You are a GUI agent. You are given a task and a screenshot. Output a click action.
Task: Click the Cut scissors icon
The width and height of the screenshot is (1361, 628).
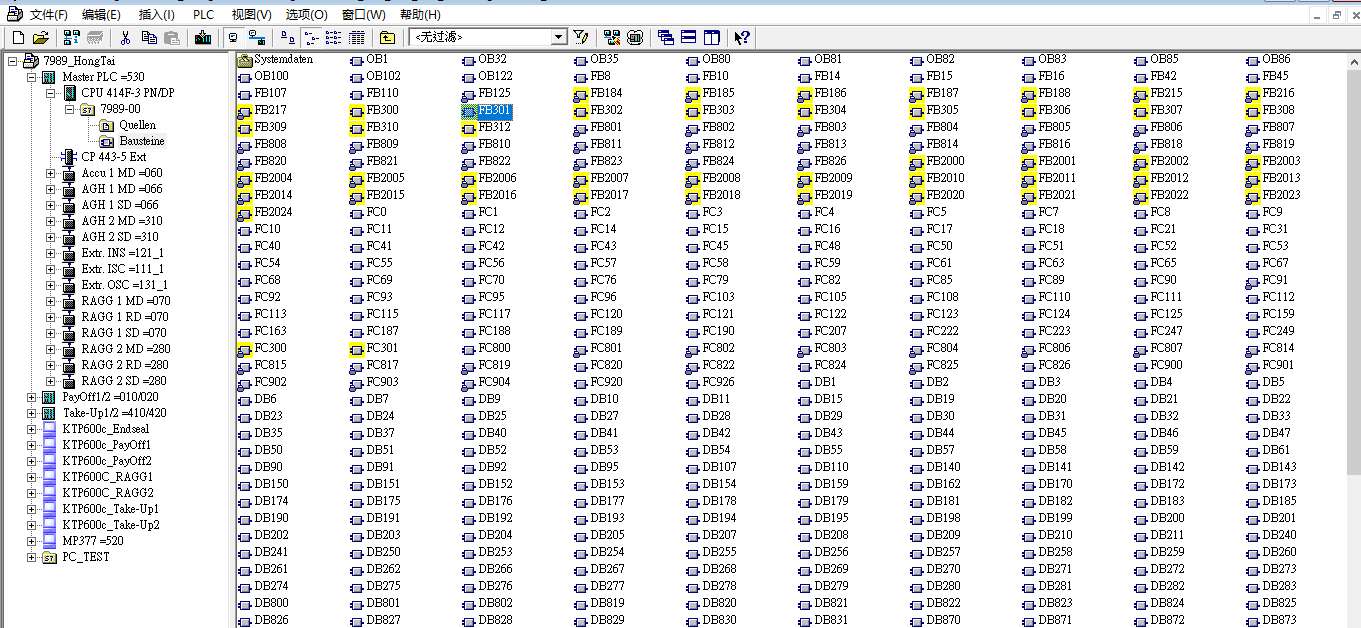125,38
